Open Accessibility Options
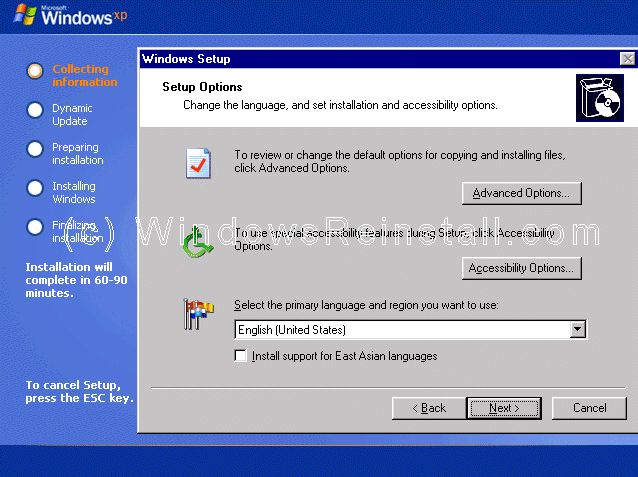The height and width of the screenshot is (477, 638). (x=521, y=268)
